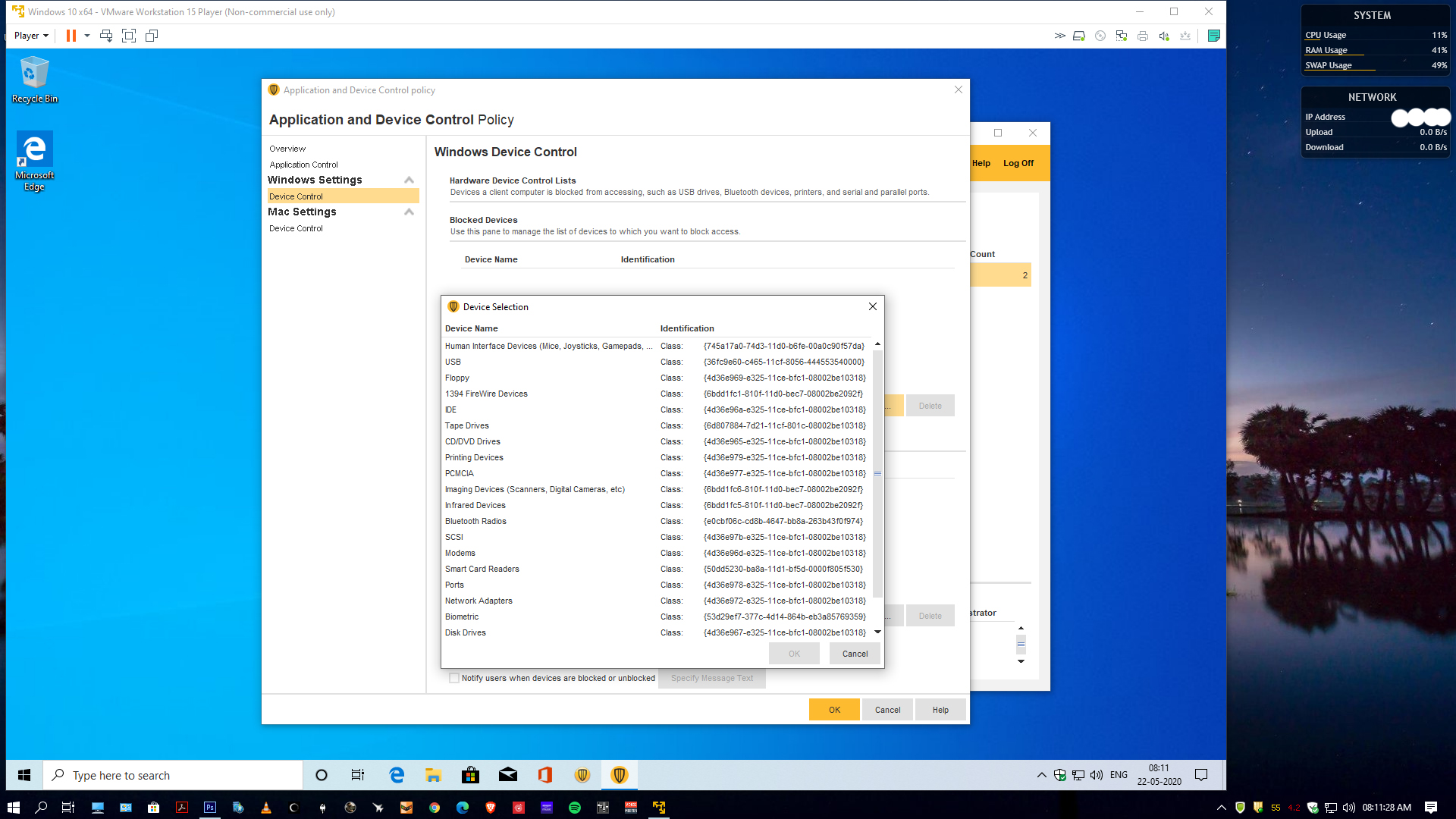
Task: Click the Task View taskbar icon
Action: pyautogui.click(x=358, y=775)
